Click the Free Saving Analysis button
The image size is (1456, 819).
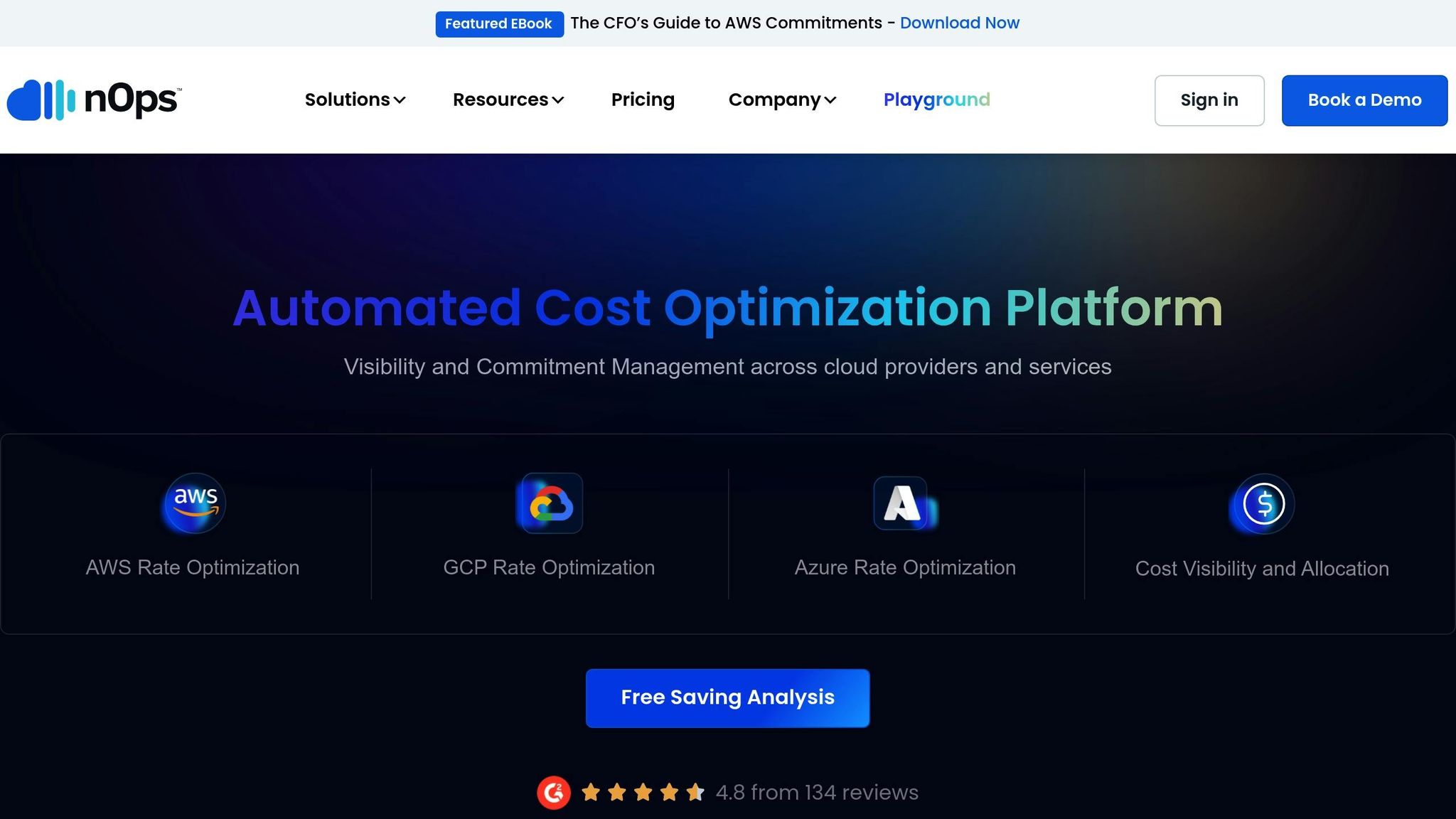pyautogui.click(x=727, y=697)
